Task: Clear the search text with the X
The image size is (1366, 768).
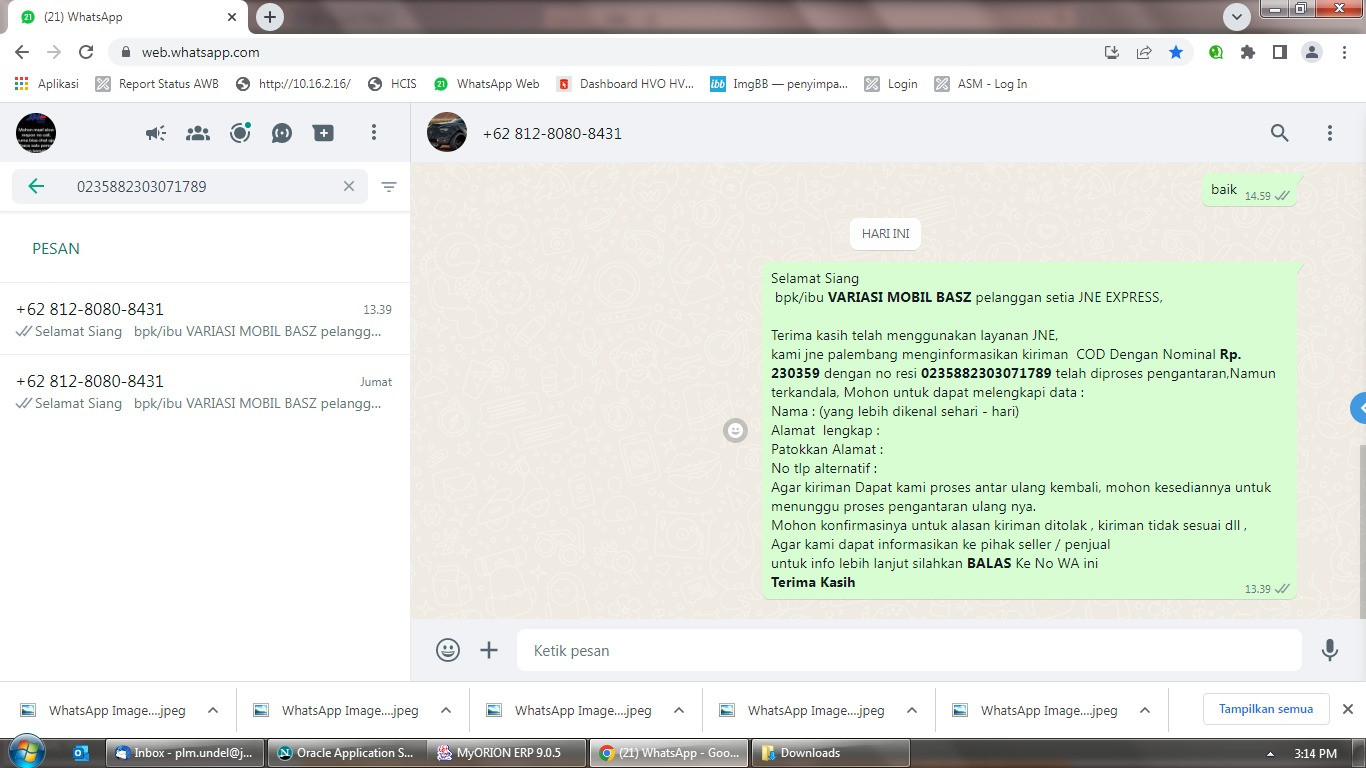Action: [x=349, y=186]
